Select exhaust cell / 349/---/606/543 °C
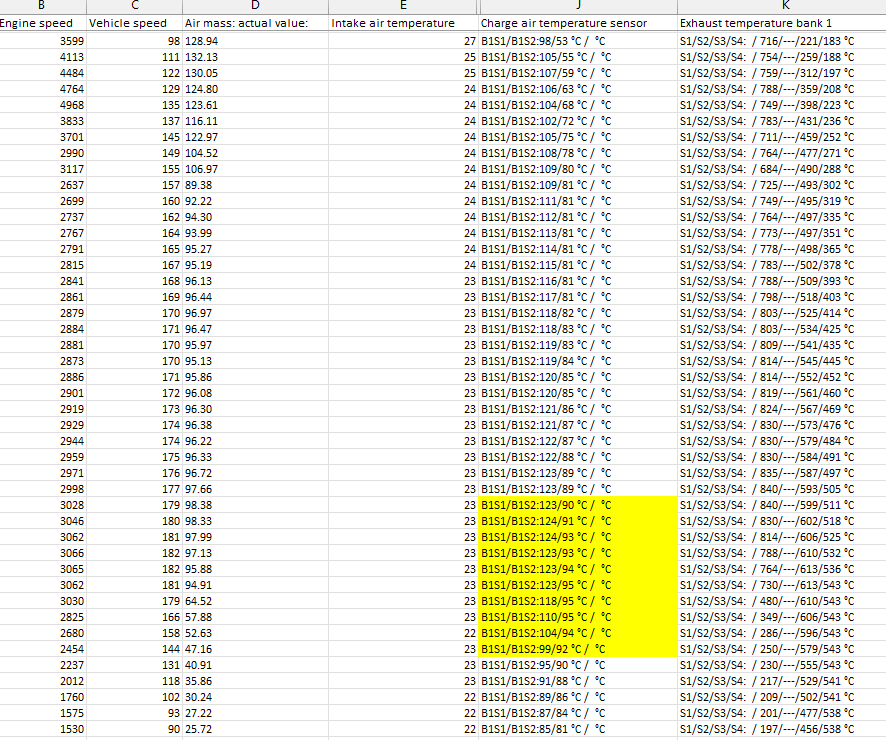 [x=782, y=617]
